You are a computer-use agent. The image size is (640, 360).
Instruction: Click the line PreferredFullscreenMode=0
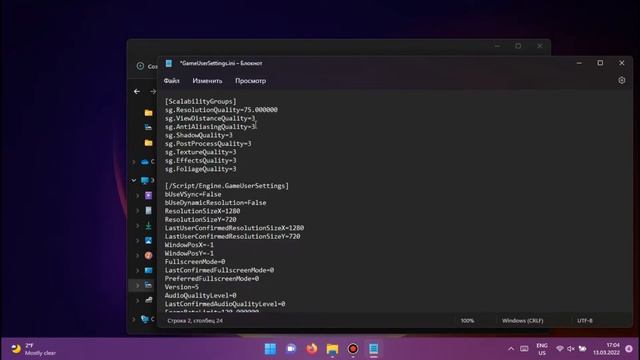[x=212, y=279]
